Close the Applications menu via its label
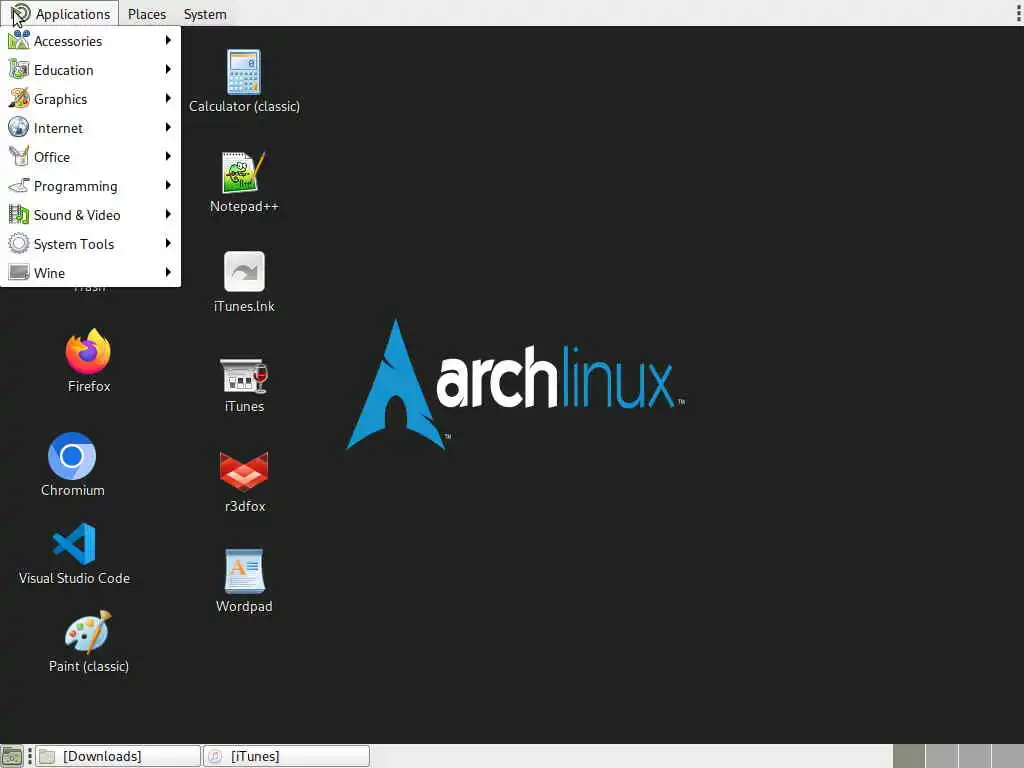The height and width of the screenshot is (768, 1024). 72,14
